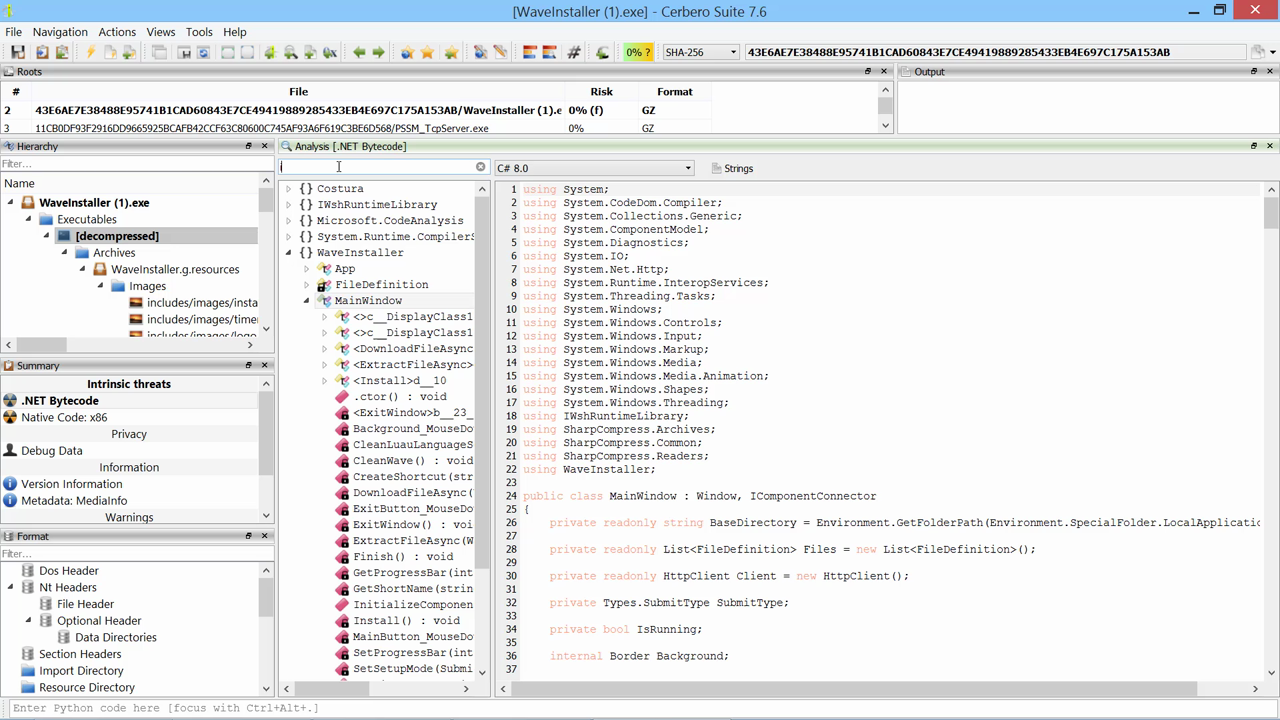
Task: Go back using the green left arrow
Action: click(x=359, y=52)
